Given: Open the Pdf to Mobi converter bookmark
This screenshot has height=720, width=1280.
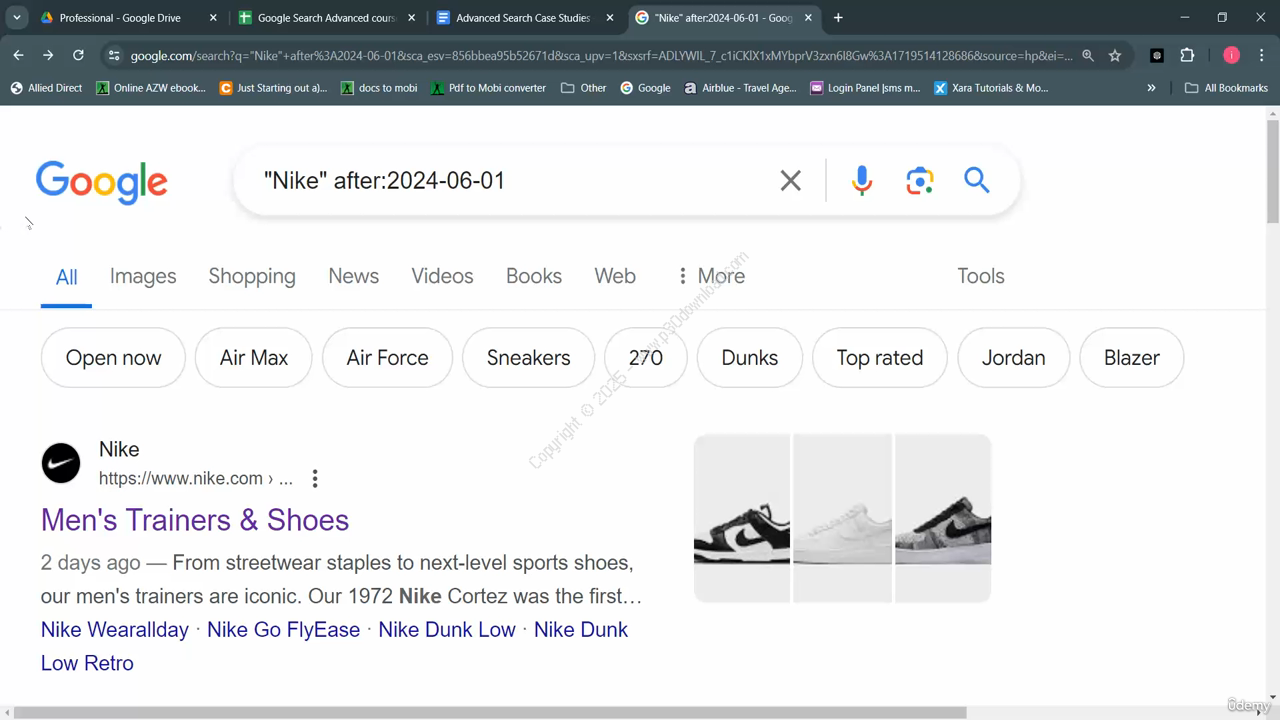Looking at the screenshot, I should pos(488,88).
